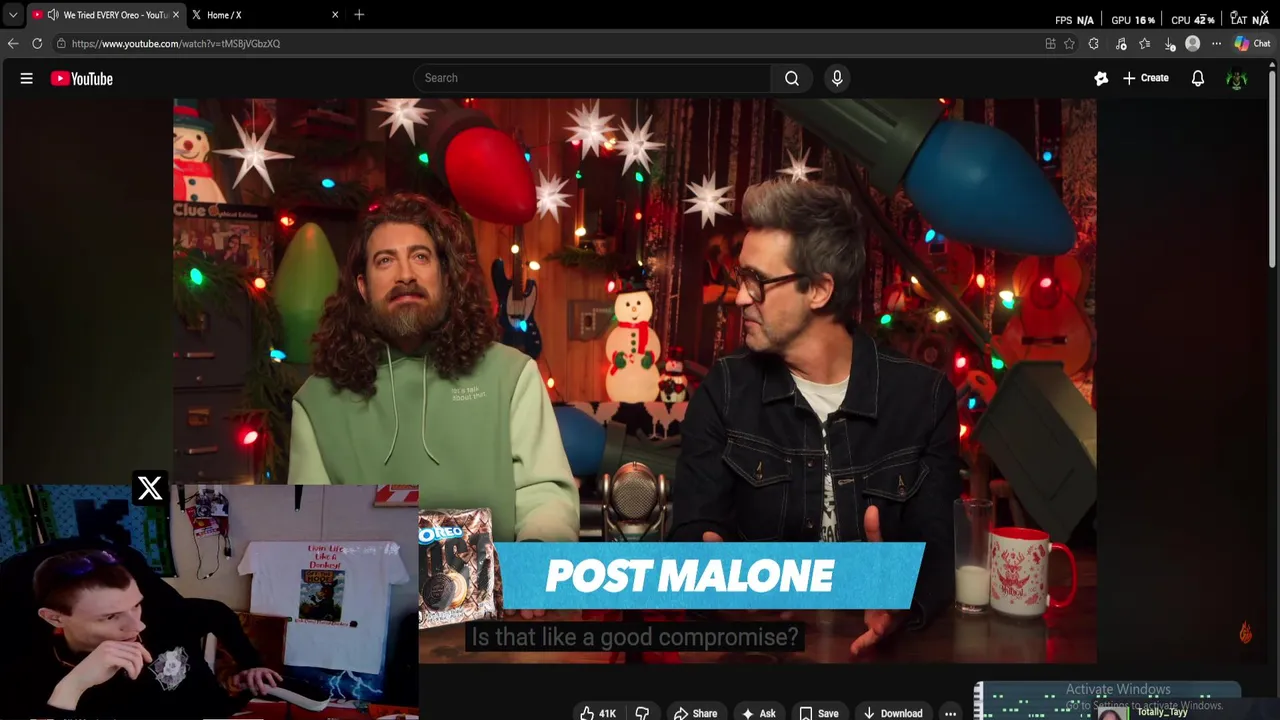Screen dimensions: 1280x720
Task: Open split screen from address bar
Action: point(1050,44)
